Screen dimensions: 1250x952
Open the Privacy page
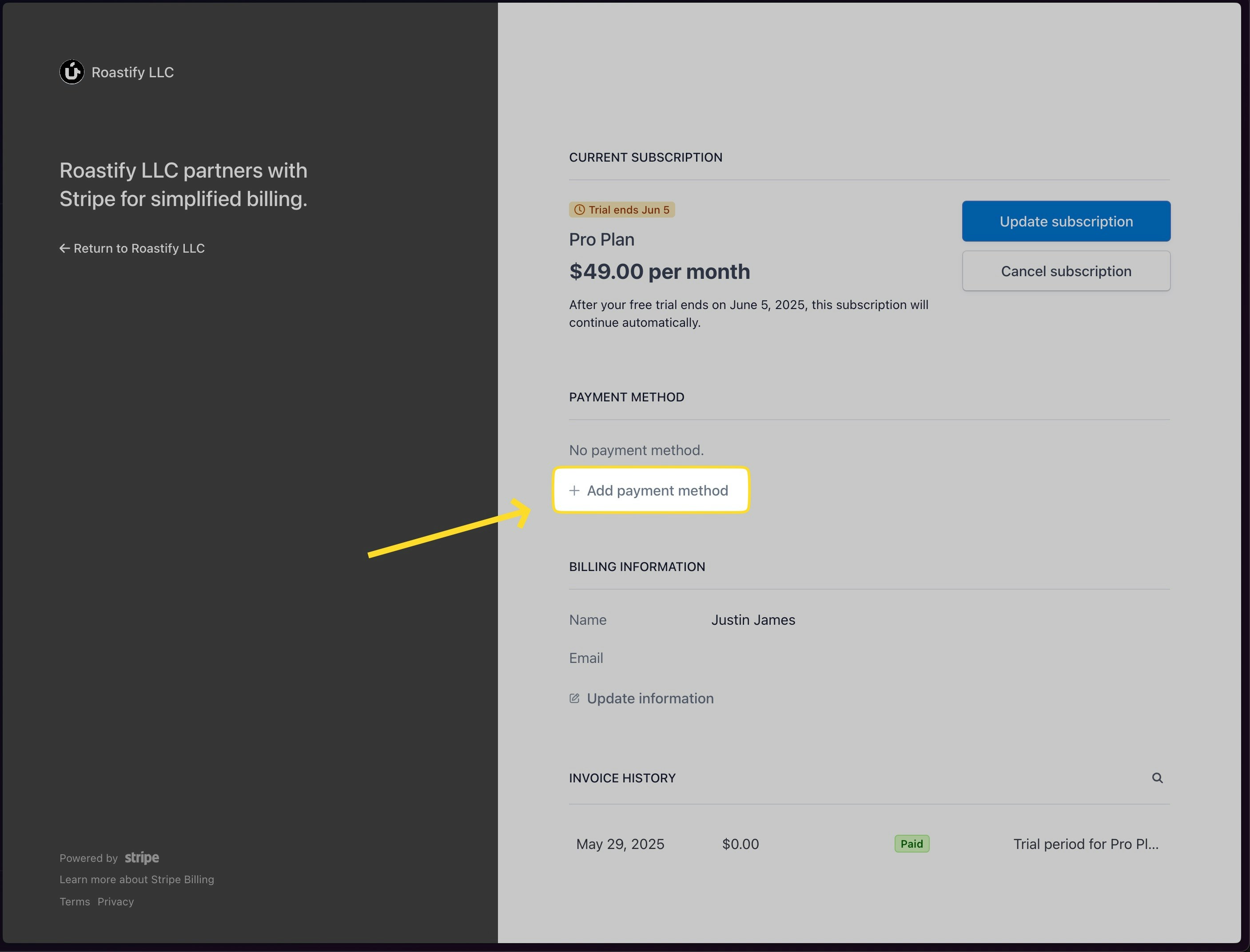pyautogui.click(x=115, y=901)
